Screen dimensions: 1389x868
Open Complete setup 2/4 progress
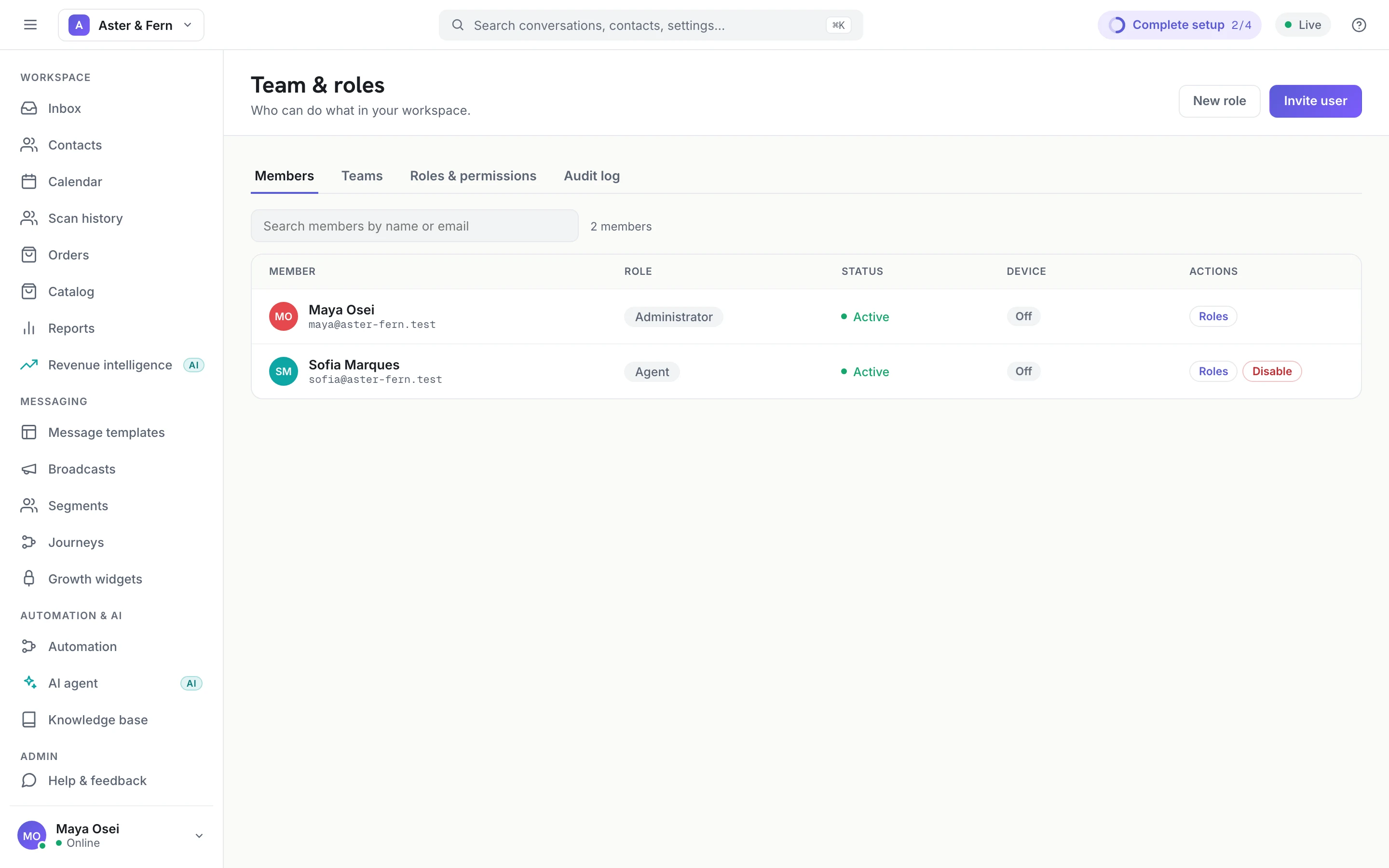[1180, 25]
